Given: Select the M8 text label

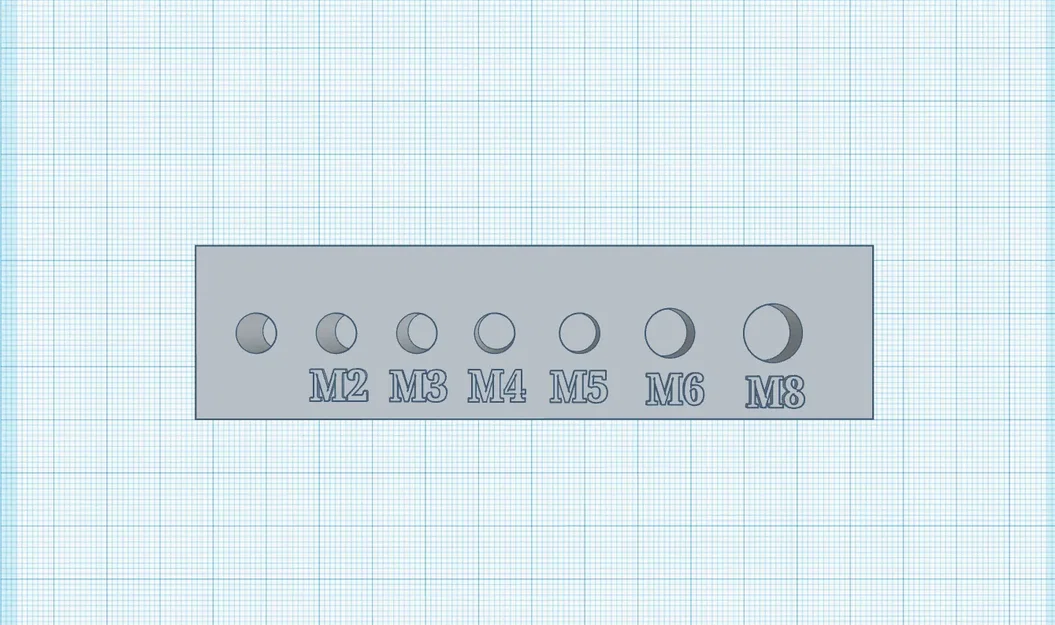Looking at the screenshot, I should 775,392.
